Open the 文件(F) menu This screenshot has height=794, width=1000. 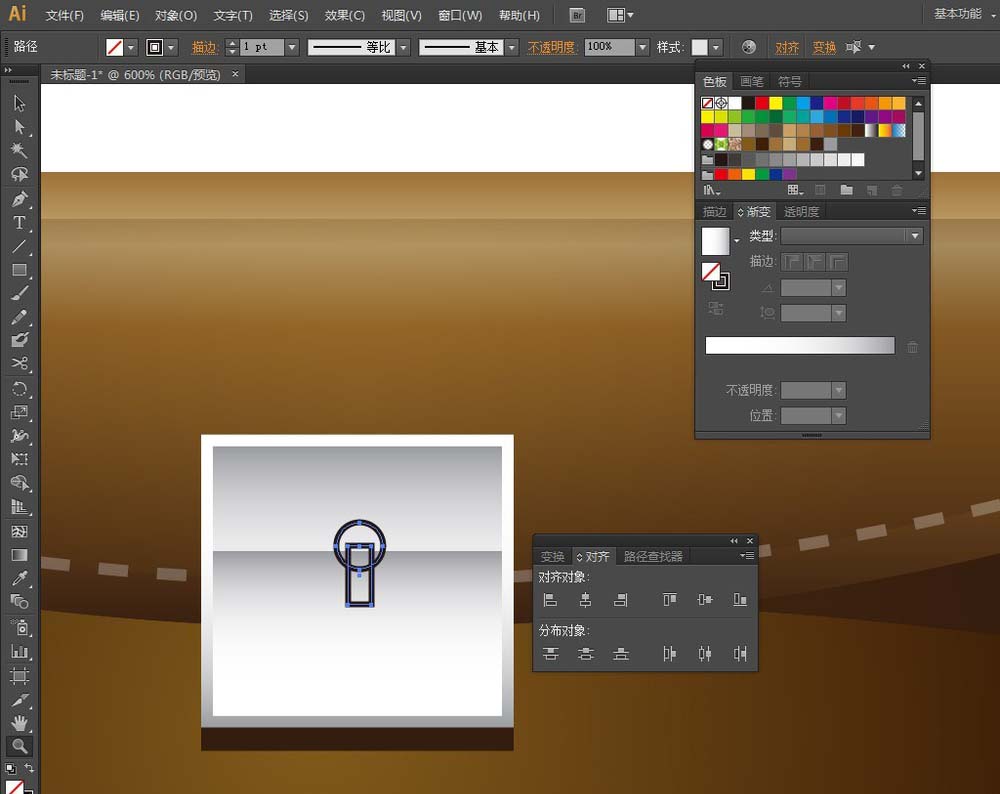pos(64,15)
